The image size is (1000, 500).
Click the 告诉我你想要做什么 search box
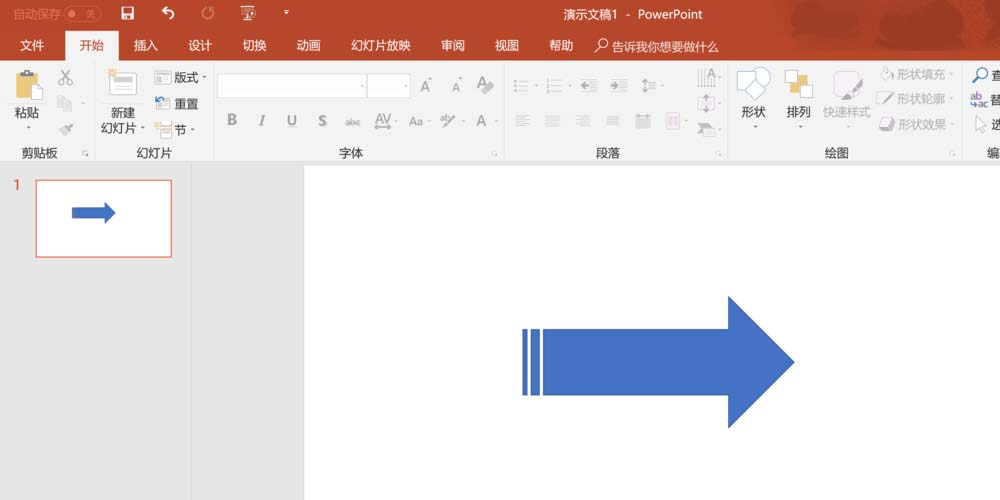[657, 47]
